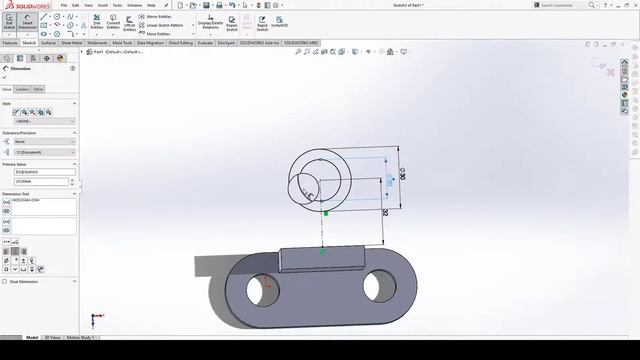
Task: Click the Offset Entities tool
Action: click(x=129, y=23)
